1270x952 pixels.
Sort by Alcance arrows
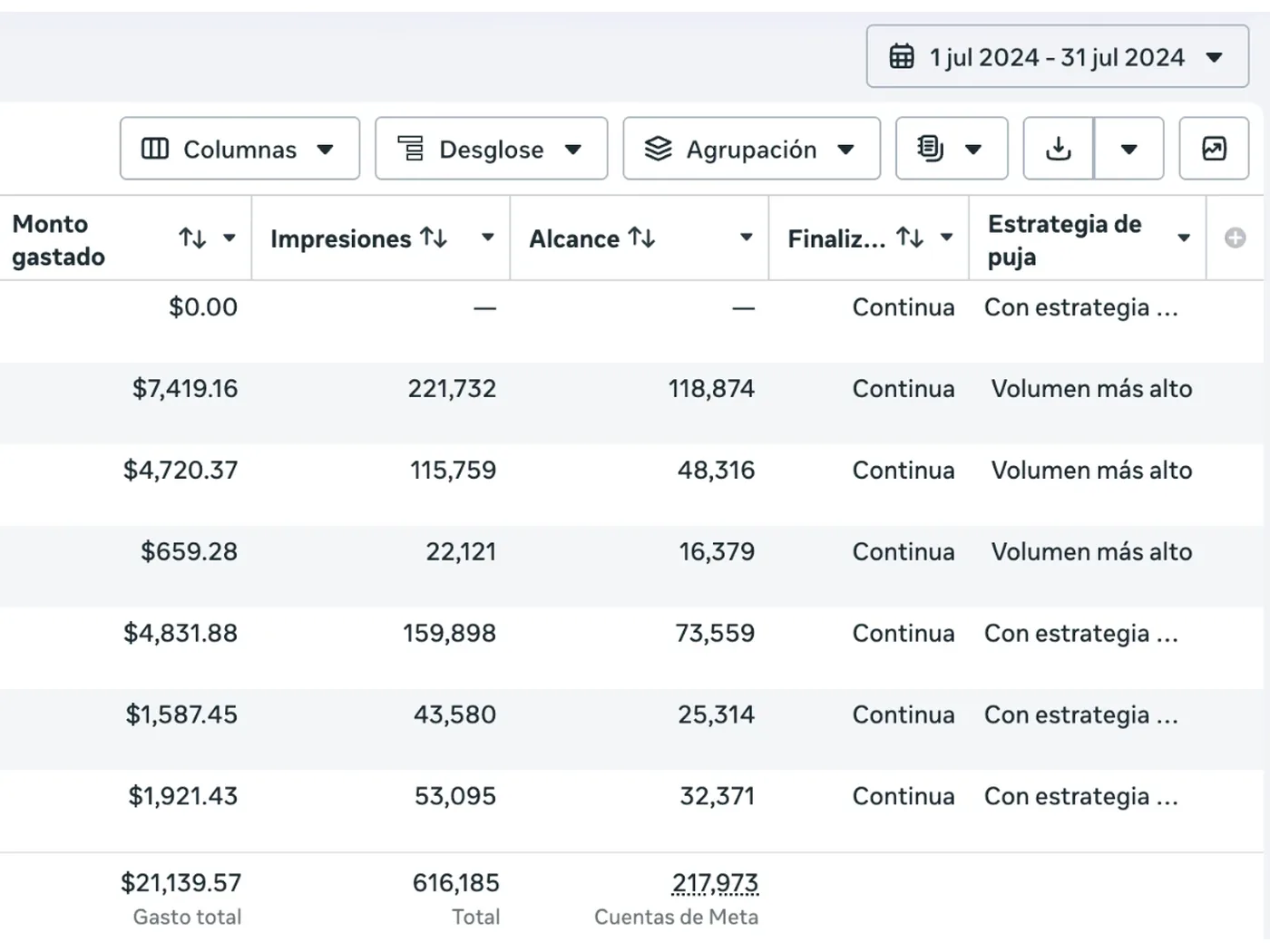[642, 238]
